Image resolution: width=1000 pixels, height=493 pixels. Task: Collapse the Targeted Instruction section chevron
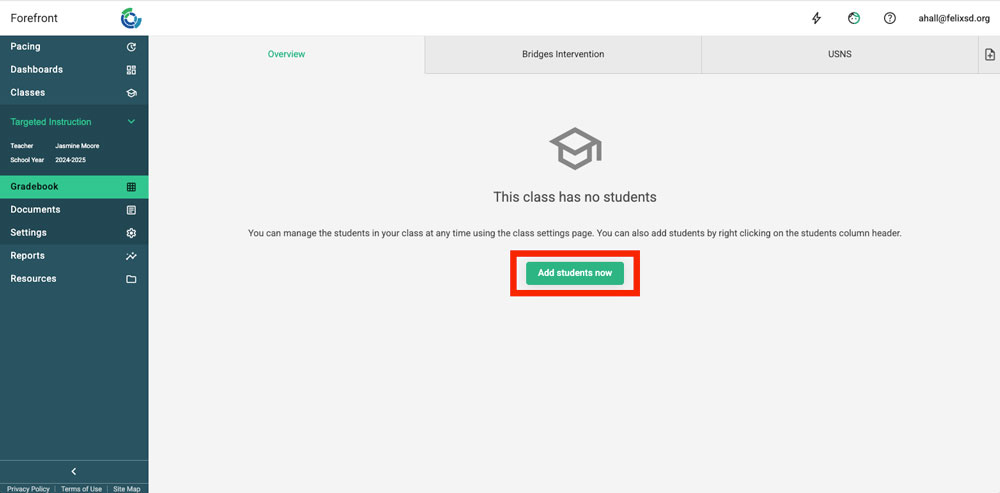tap(131, 122)
